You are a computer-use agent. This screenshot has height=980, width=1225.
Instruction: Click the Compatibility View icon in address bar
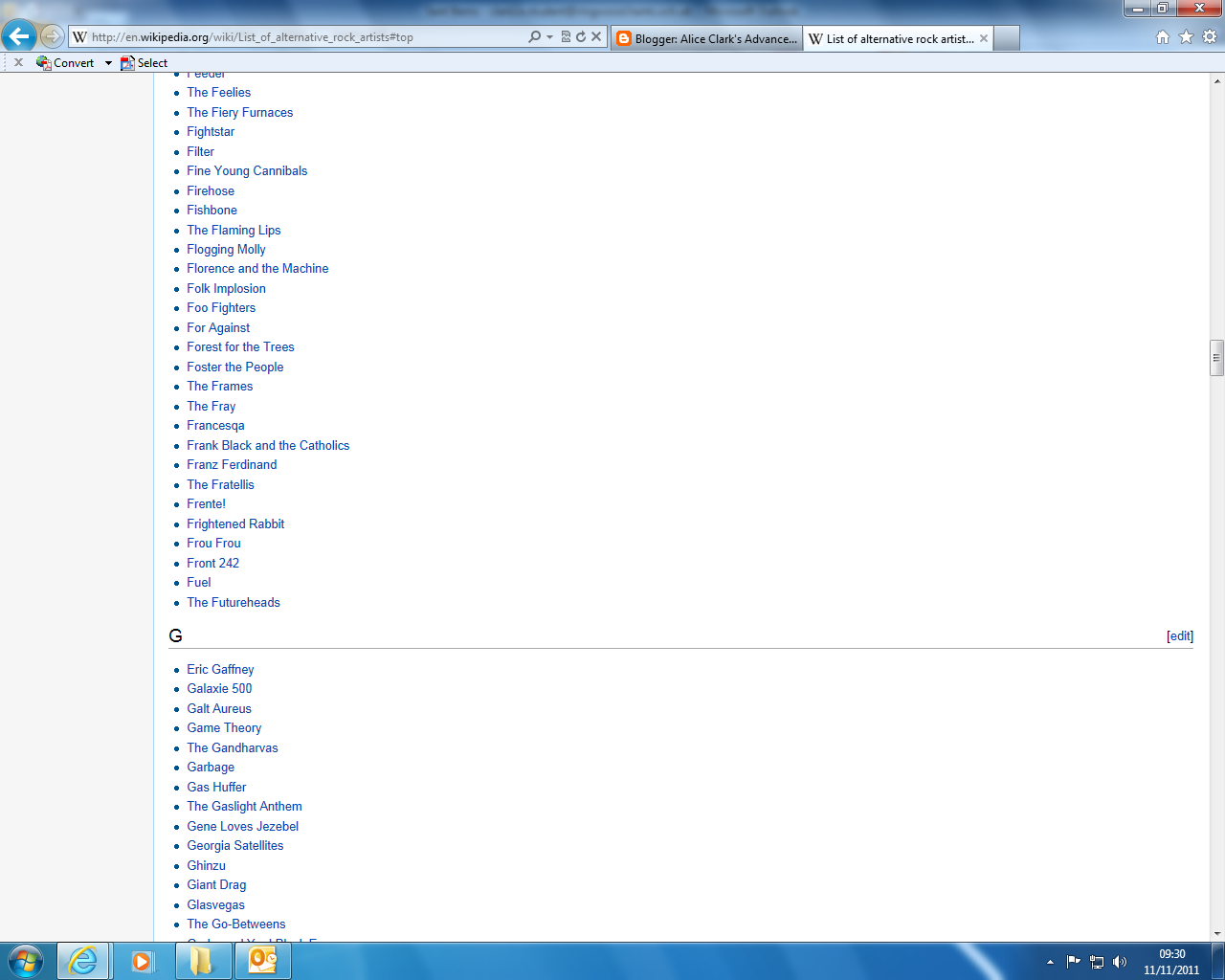(x=566, y=36)
